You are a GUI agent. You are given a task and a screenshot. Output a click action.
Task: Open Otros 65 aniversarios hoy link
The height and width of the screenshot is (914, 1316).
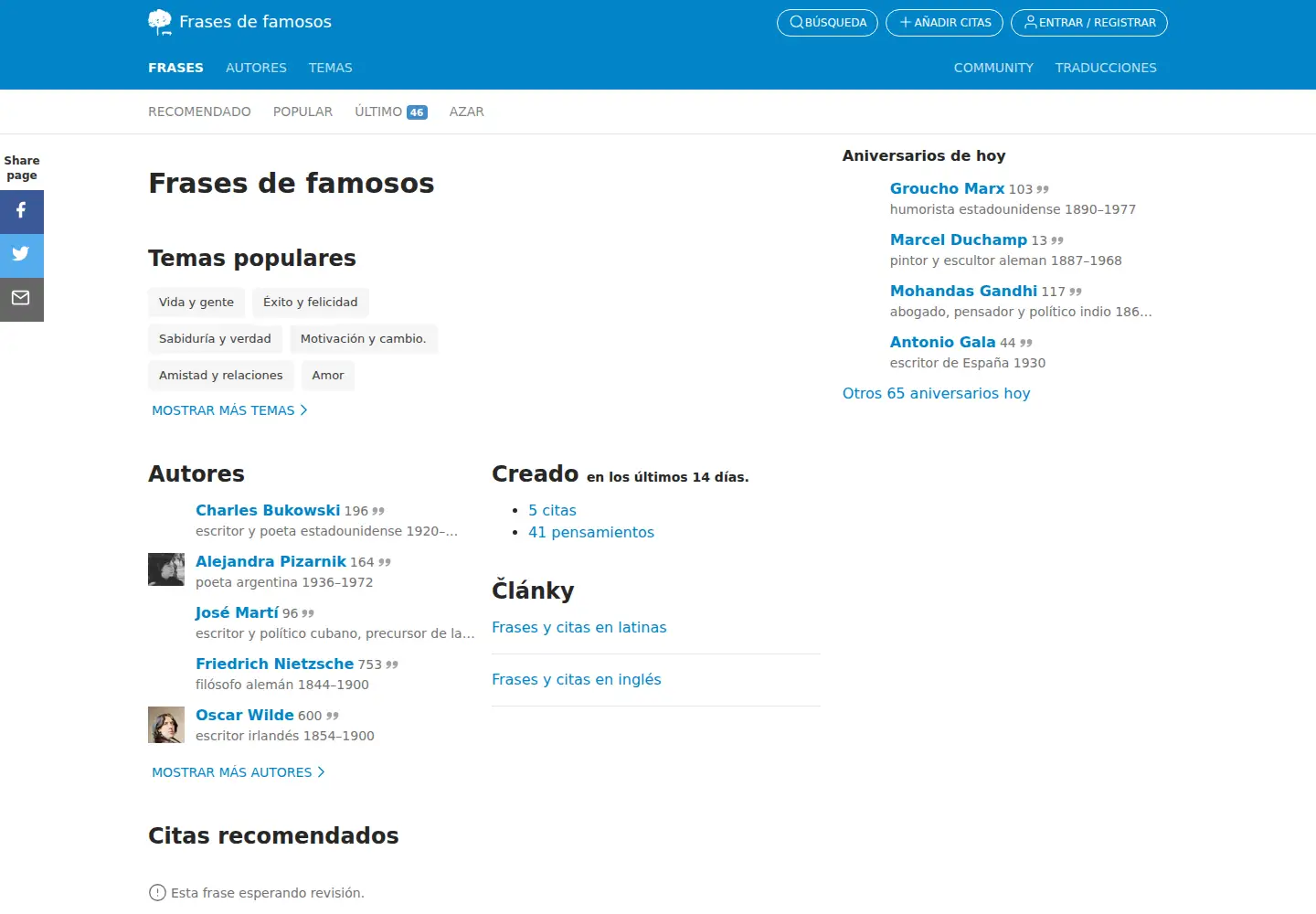coord(936,393)
